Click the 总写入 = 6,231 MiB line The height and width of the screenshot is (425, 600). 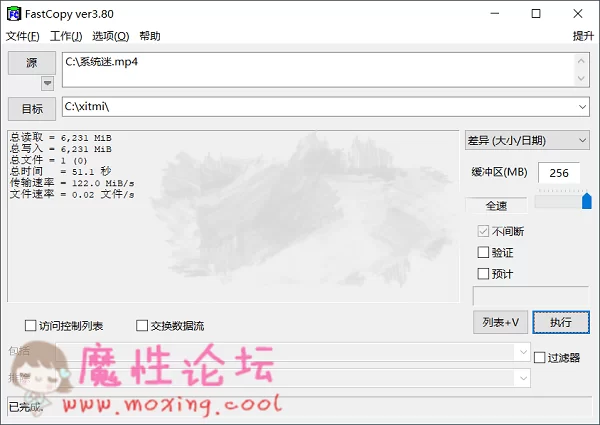61,149
